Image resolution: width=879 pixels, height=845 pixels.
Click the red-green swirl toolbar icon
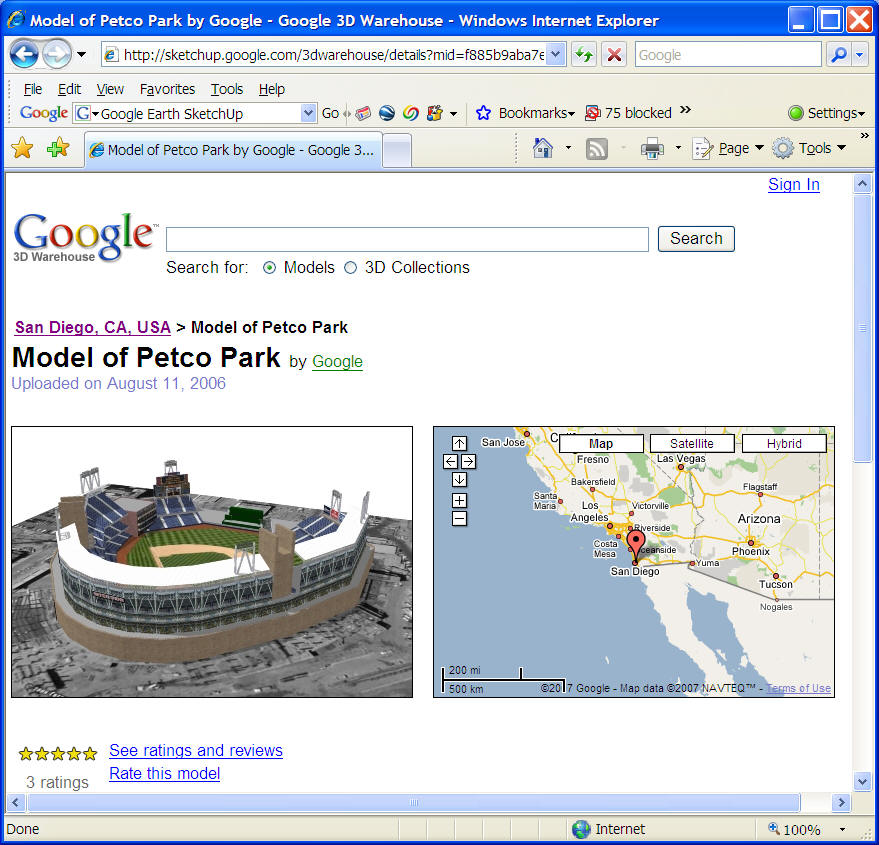410,113
